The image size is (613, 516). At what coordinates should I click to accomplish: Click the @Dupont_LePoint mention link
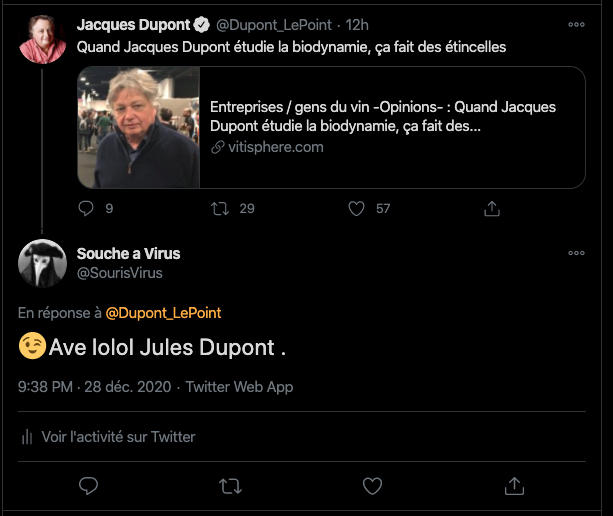163,313
